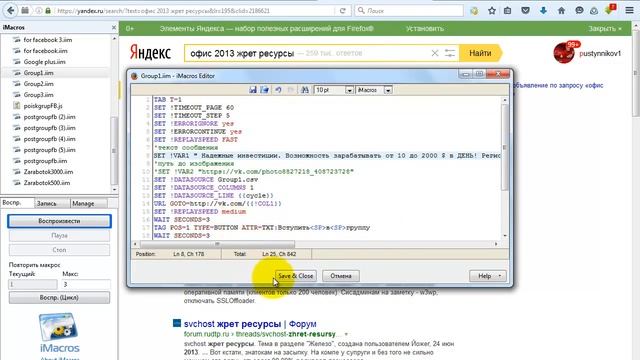The width and height of the screenshot is (640, 360).
Task: Select postgroupfb (2).iim macro
Action: (49, 117)
